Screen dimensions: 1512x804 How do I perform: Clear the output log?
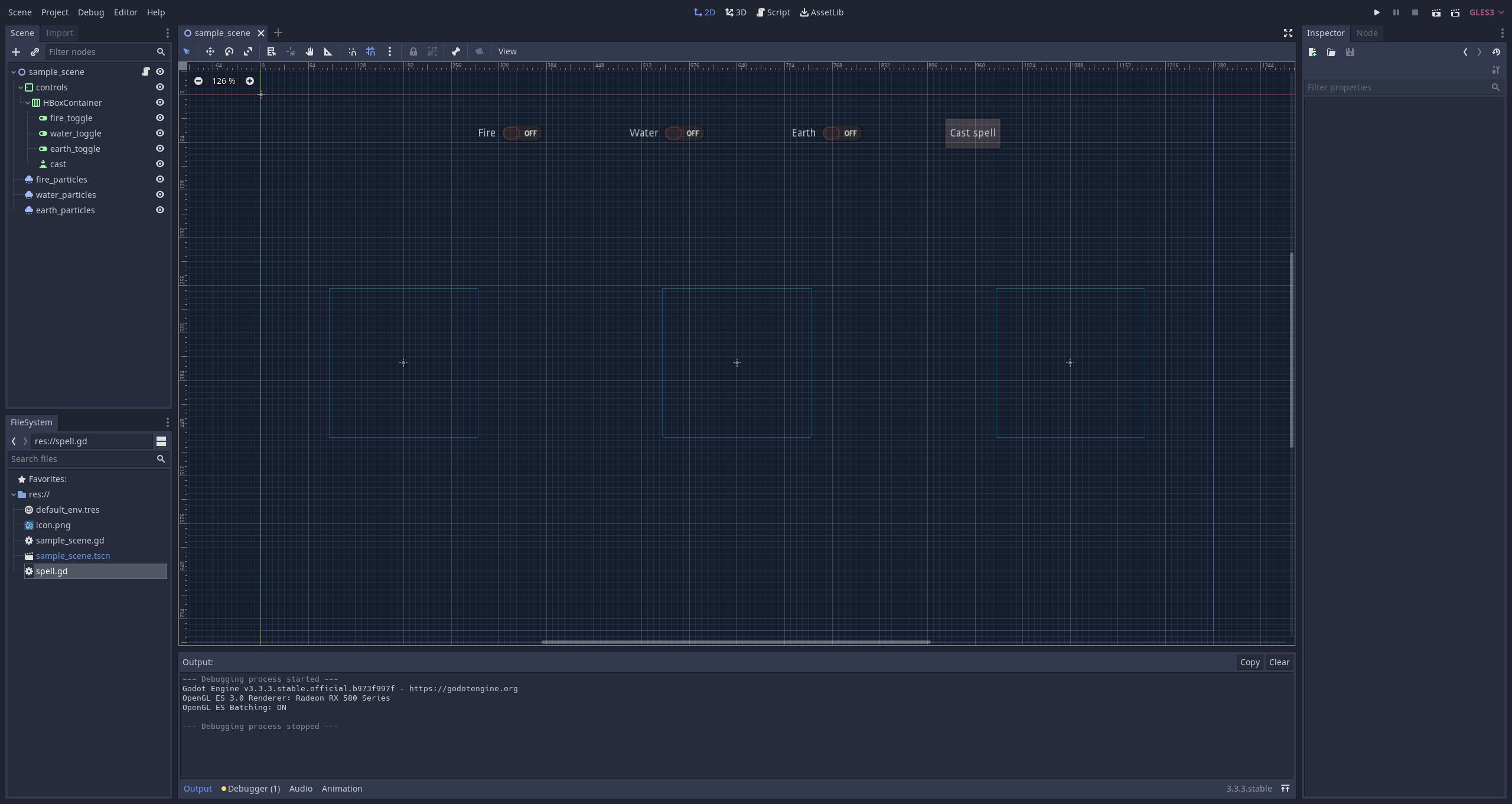(1279, 662)
